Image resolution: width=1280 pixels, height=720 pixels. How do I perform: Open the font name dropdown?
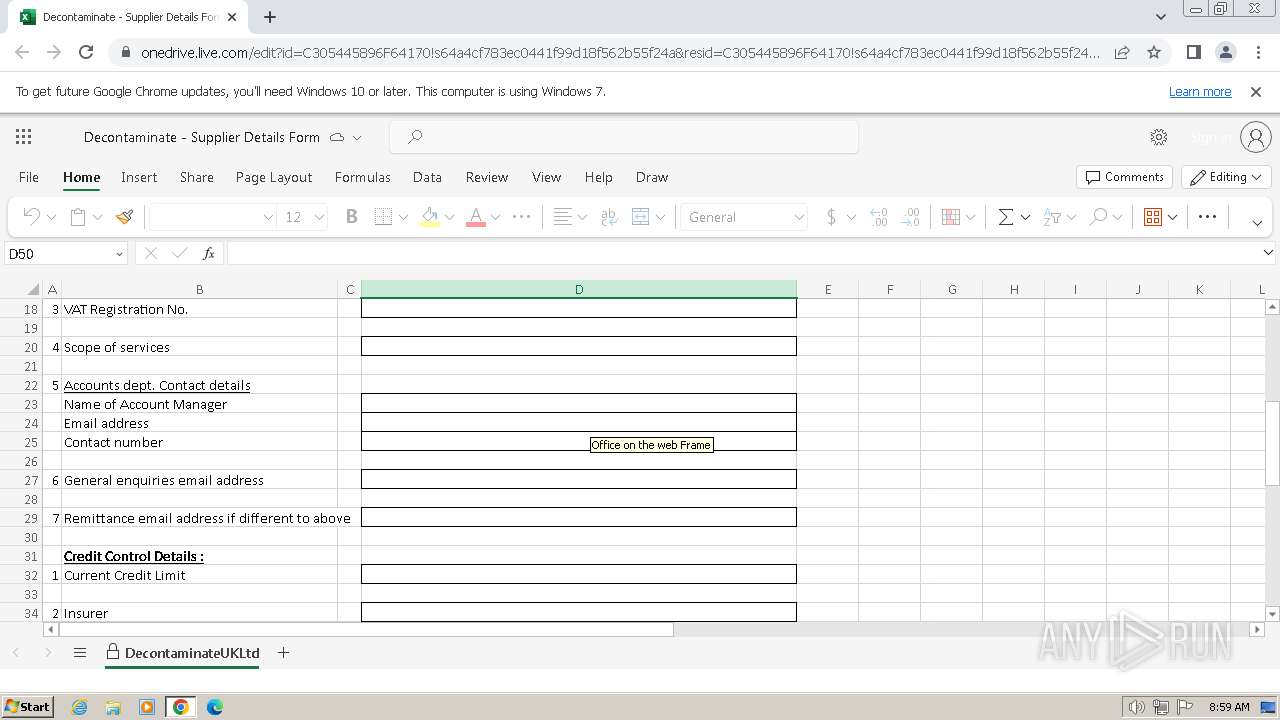click(268, 217)
